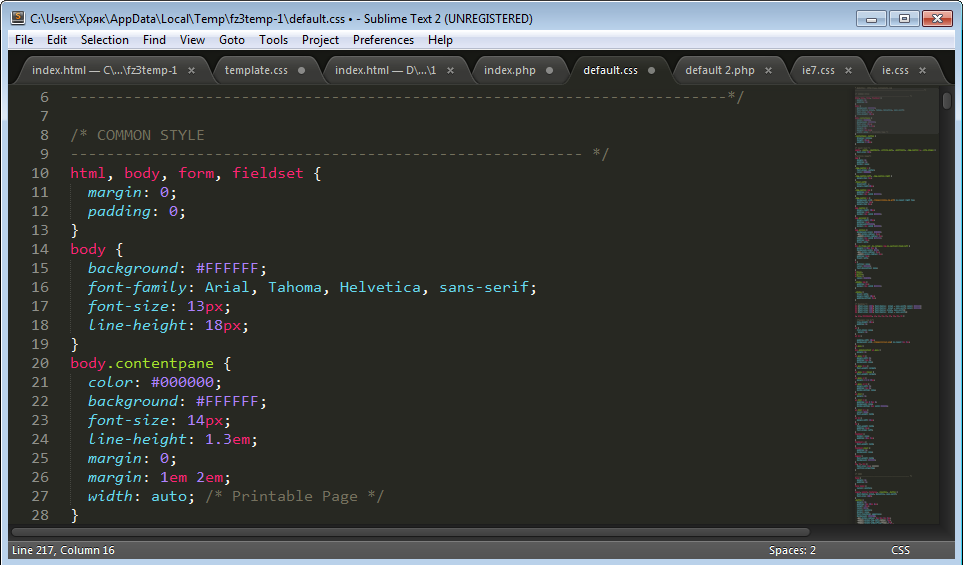Close the index.html fz3temp-1 tab

pyautogui.click(x=191, y=70)
